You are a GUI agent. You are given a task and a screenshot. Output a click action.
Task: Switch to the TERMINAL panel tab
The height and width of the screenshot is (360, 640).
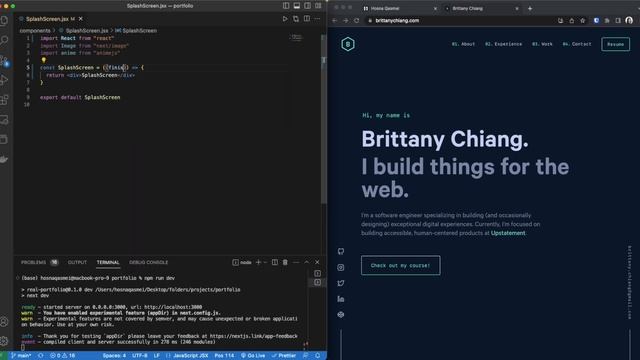[108, 262]
